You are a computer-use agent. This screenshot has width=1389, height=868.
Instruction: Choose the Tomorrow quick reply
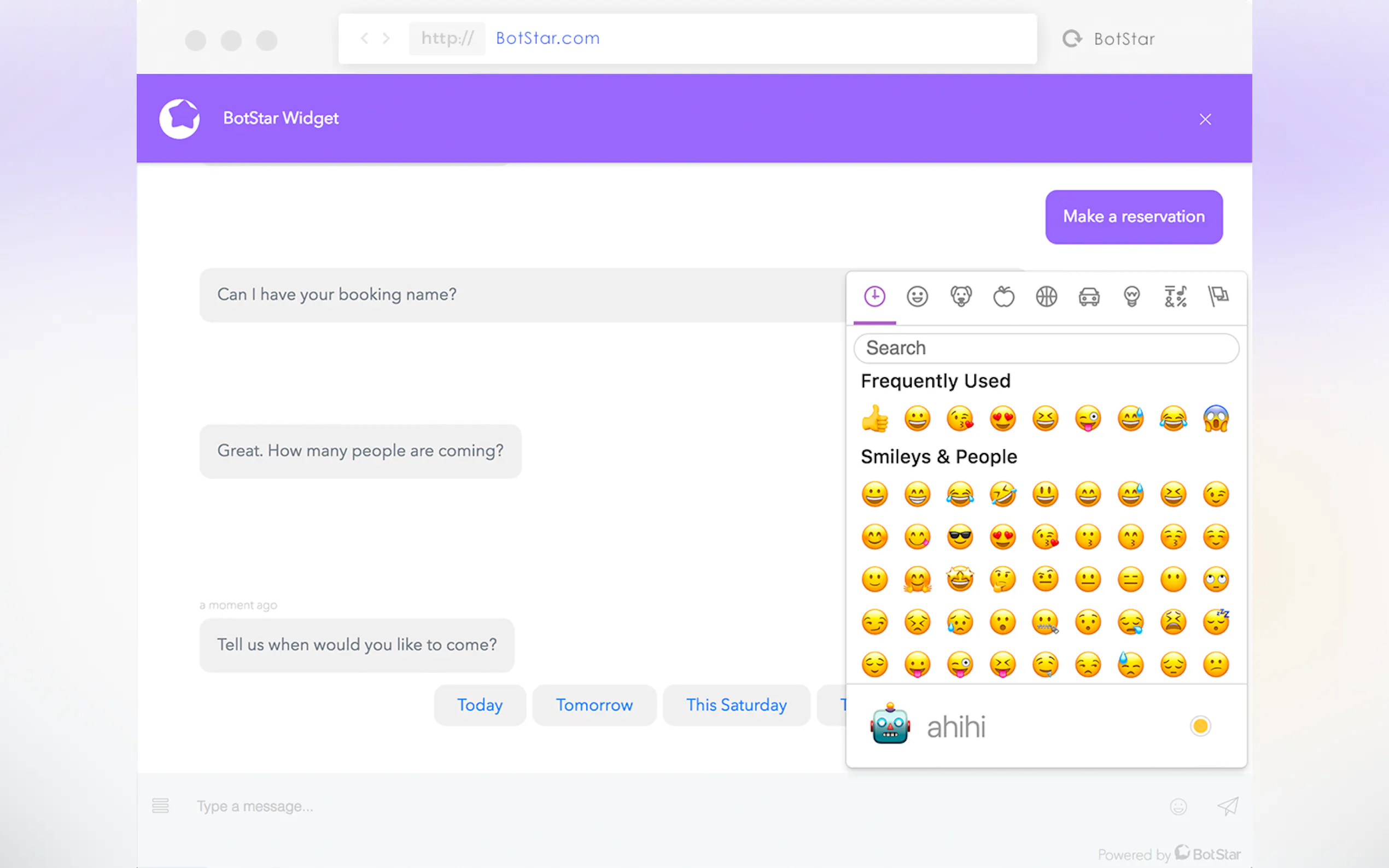(x=594, y=705)
